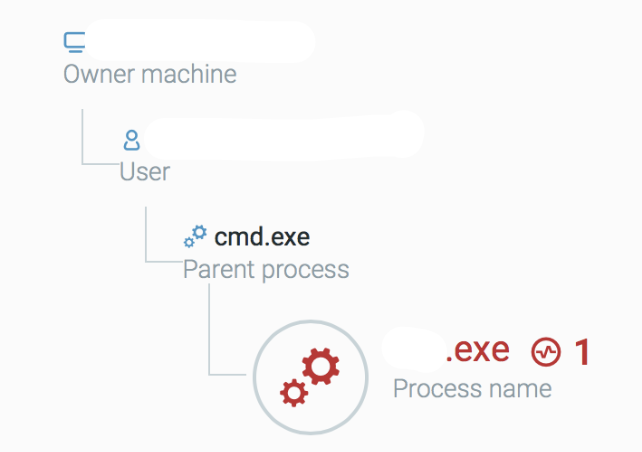642x452 pixels.
Task: Click the large red gear cog
Action: (321, 366)
